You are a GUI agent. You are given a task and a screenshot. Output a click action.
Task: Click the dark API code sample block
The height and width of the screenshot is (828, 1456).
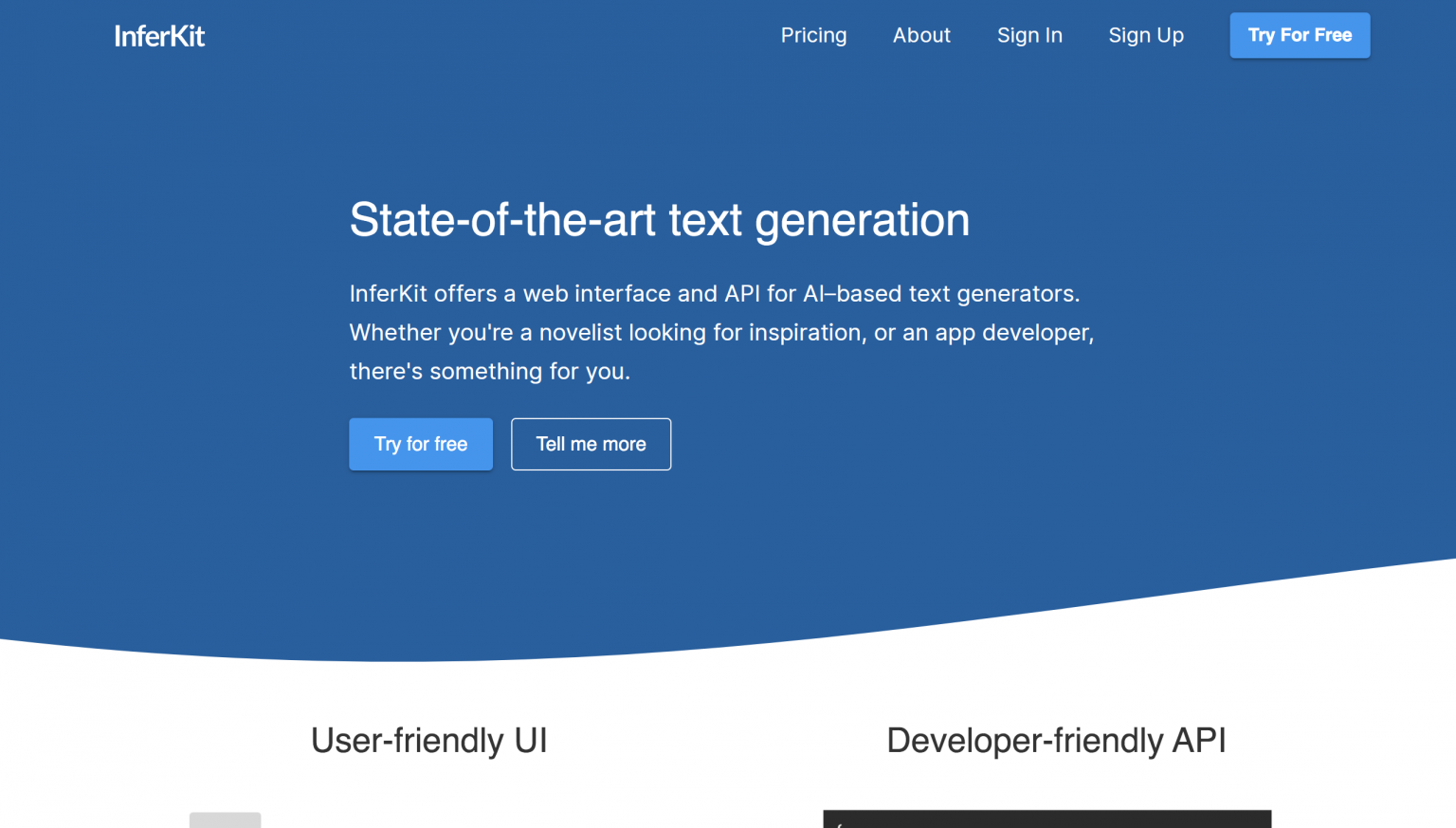point(1046,819)
